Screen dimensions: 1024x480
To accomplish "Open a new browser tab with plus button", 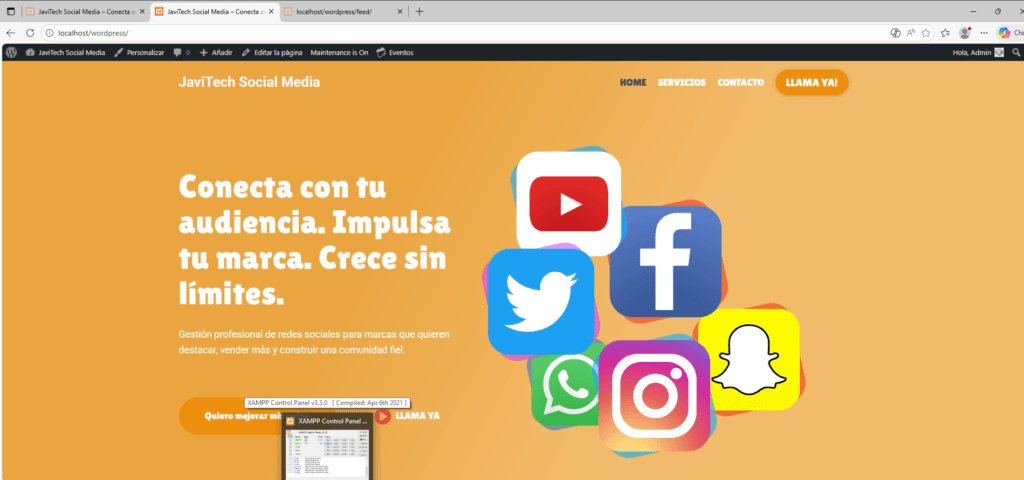I will (x=419, y=12).
